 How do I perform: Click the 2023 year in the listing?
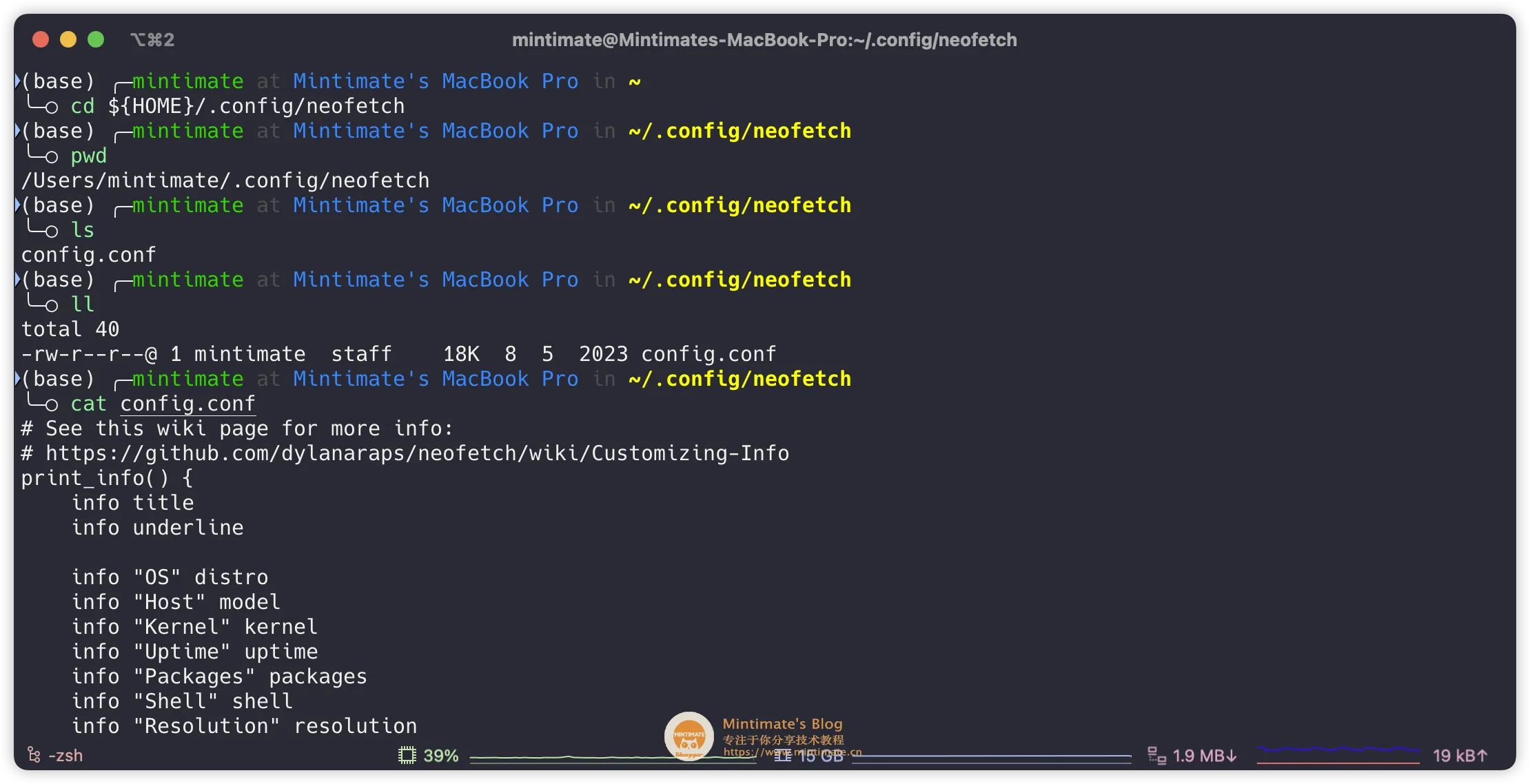pyautogui.click(x=604, y=354)
